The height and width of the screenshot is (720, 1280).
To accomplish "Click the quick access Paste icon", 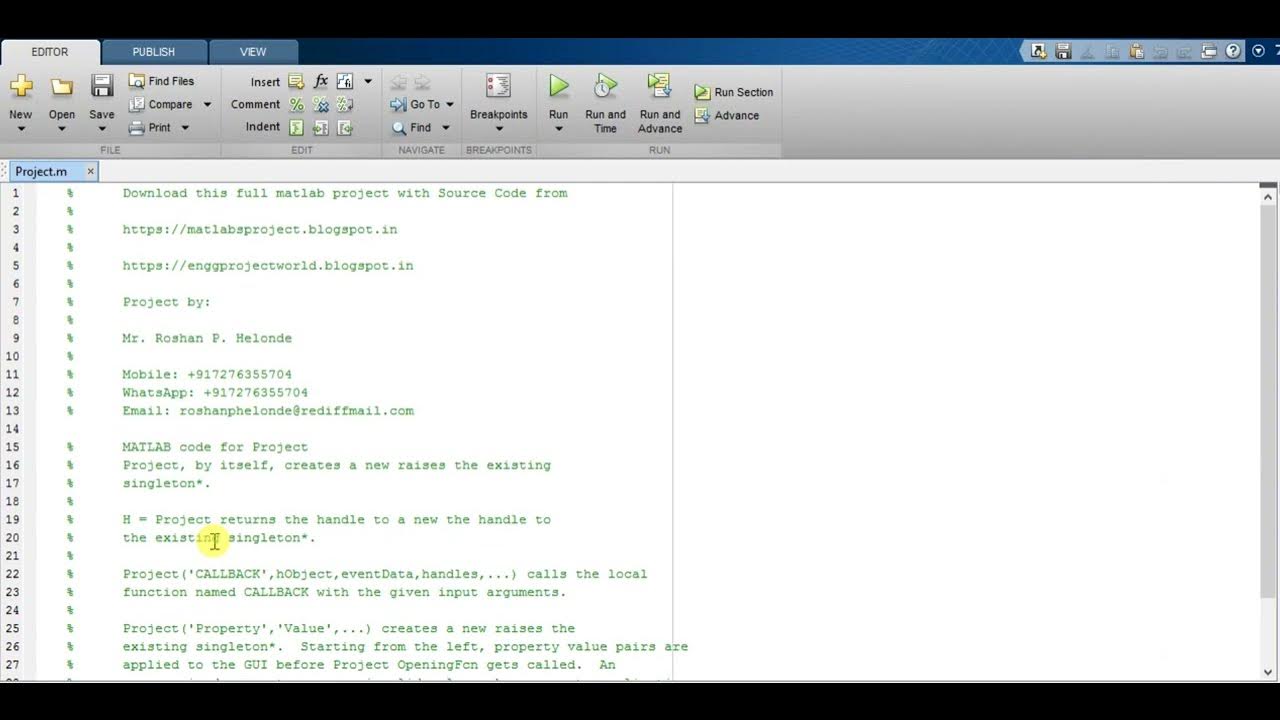I will (1136, 51).
